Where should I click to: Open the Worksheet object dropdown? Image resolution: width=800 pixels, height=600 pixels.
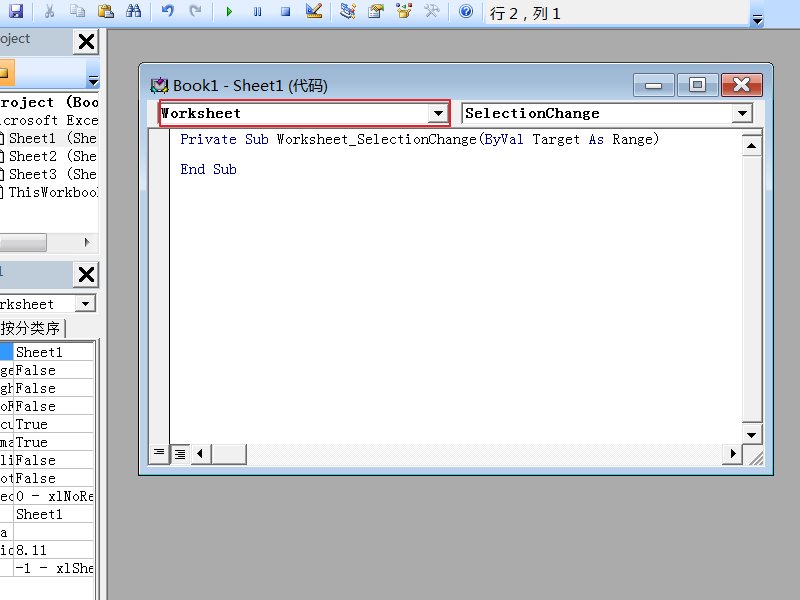[437, 114]
